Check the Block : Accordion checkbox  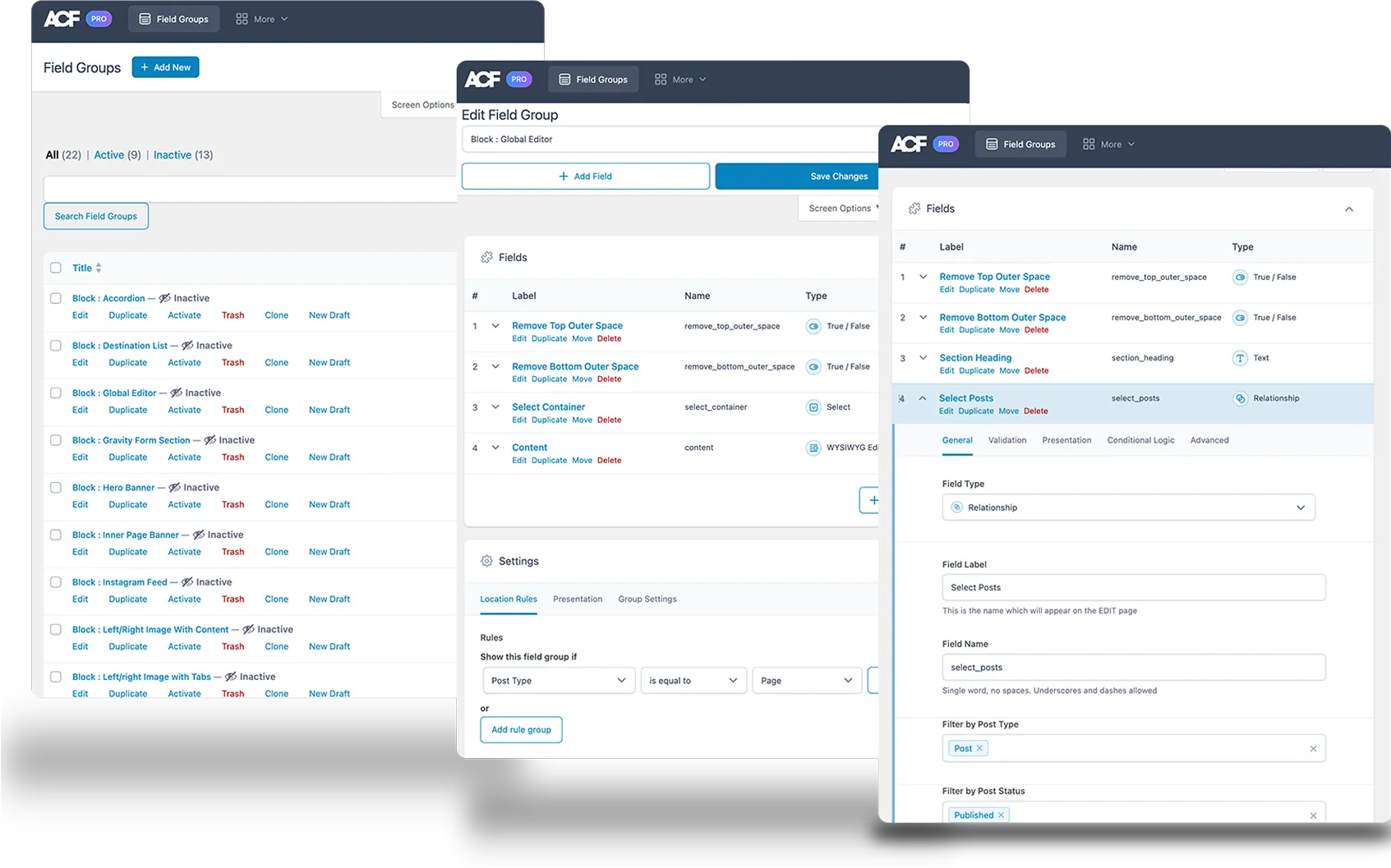pos(56,298)
